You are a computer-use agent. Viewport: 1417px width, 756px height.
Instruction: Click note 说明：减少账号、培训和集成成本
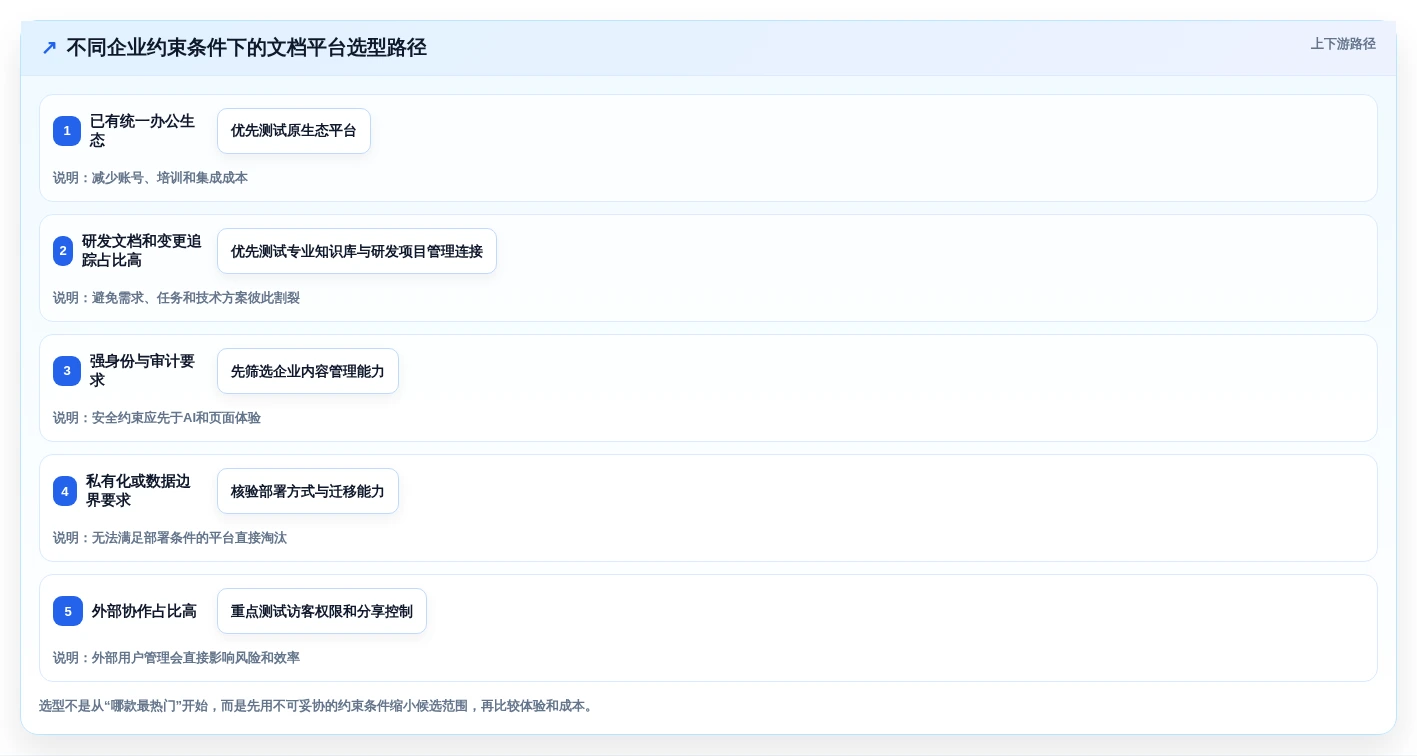click(150, 178)
